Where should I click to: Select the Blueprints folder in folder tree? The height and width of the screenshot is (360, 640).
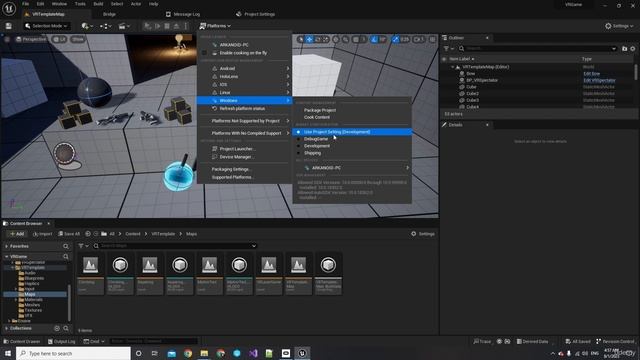34,278
